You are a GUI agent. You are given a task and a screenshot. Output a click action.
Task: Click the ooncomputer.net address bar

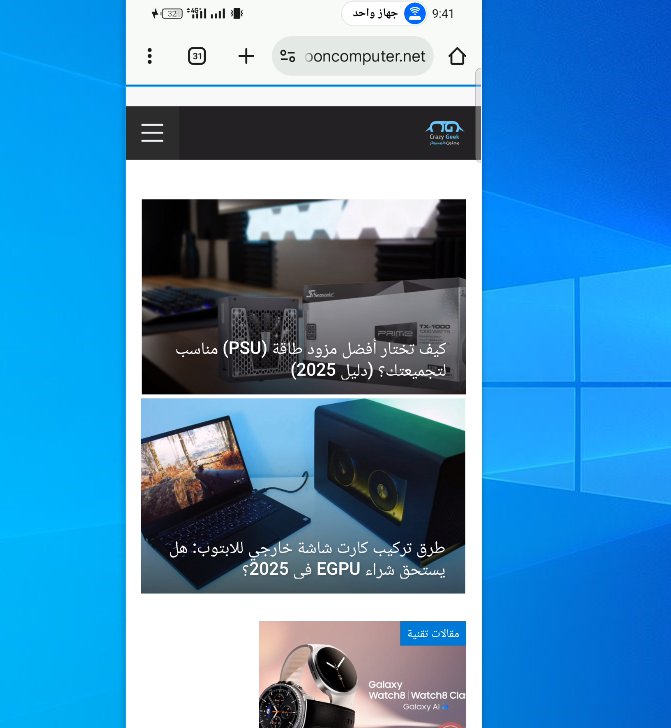click(364, 56)
